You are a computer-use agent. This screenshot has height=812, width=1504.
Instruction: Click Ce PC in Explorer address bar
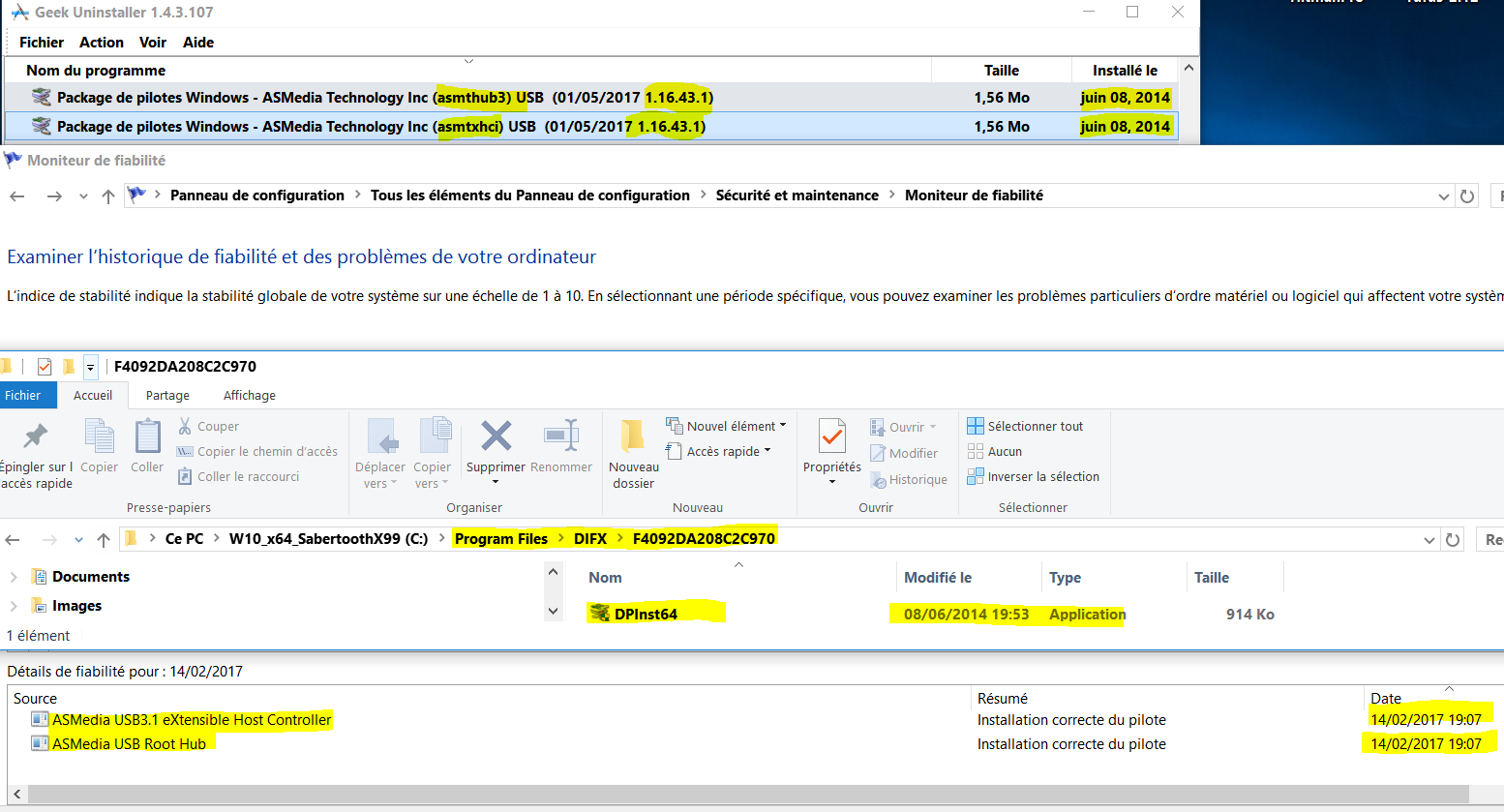pyautogui.click(x=184, y=538)
